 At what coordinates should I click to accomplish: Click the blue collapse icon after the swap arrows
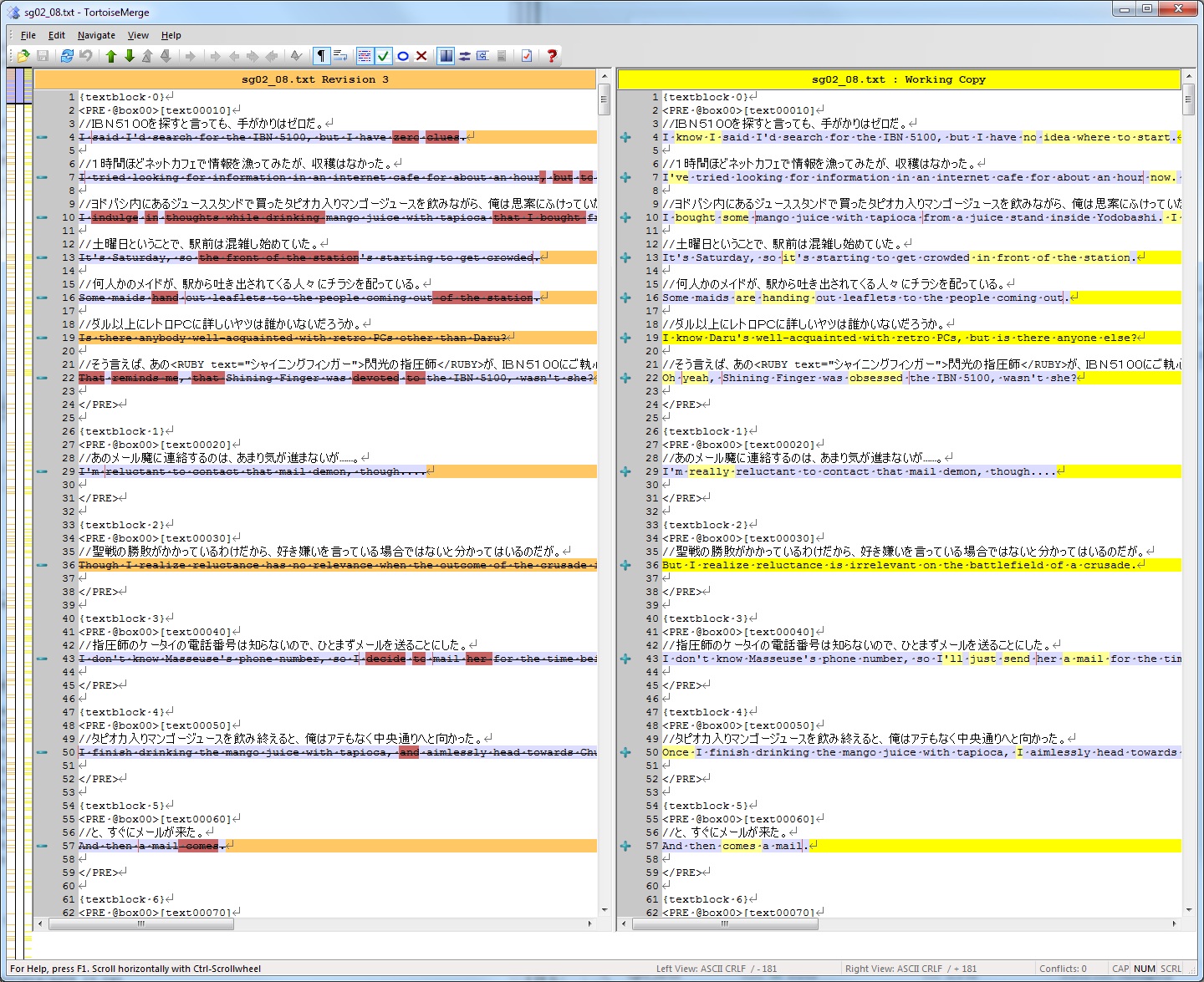coord(483,56)
